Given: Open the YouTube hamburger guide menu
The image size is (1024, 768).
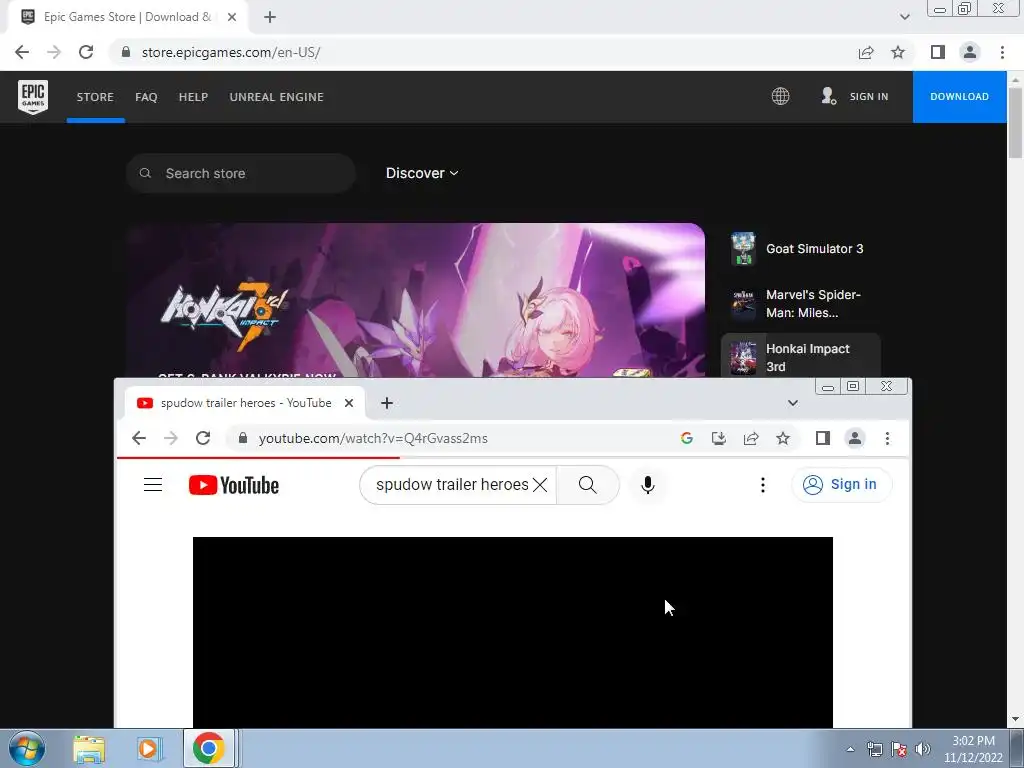Looking at the screenshot, I should (x=153, y=485).
